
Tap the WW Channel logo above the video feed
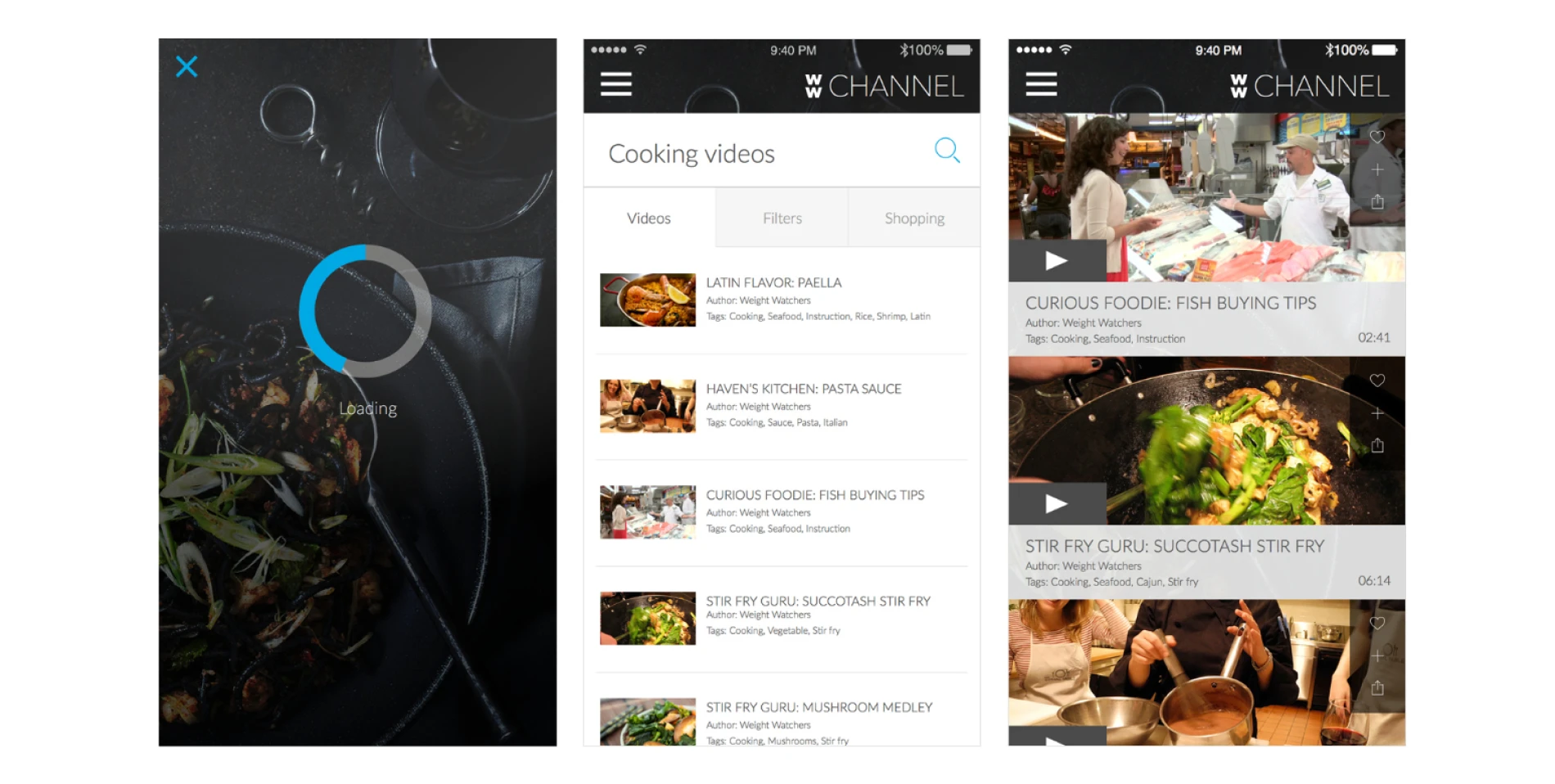click(x=1309, y=86)
